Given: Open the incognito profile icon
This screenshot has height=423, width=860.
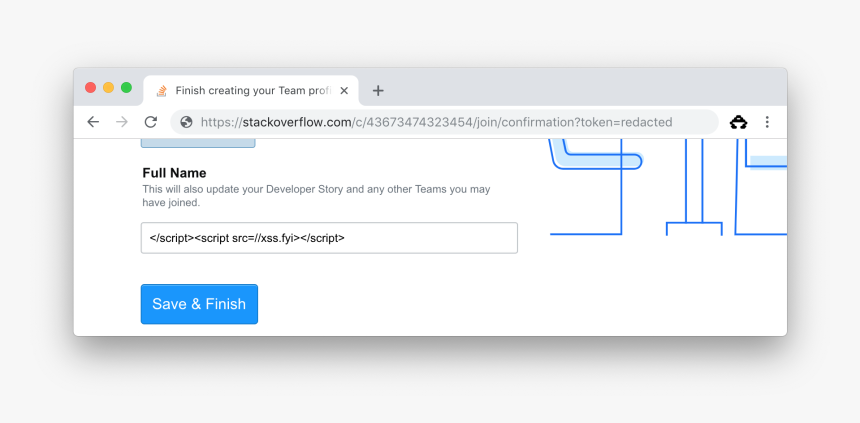Looking at the screenshot, I should click(x=738, y=122).
